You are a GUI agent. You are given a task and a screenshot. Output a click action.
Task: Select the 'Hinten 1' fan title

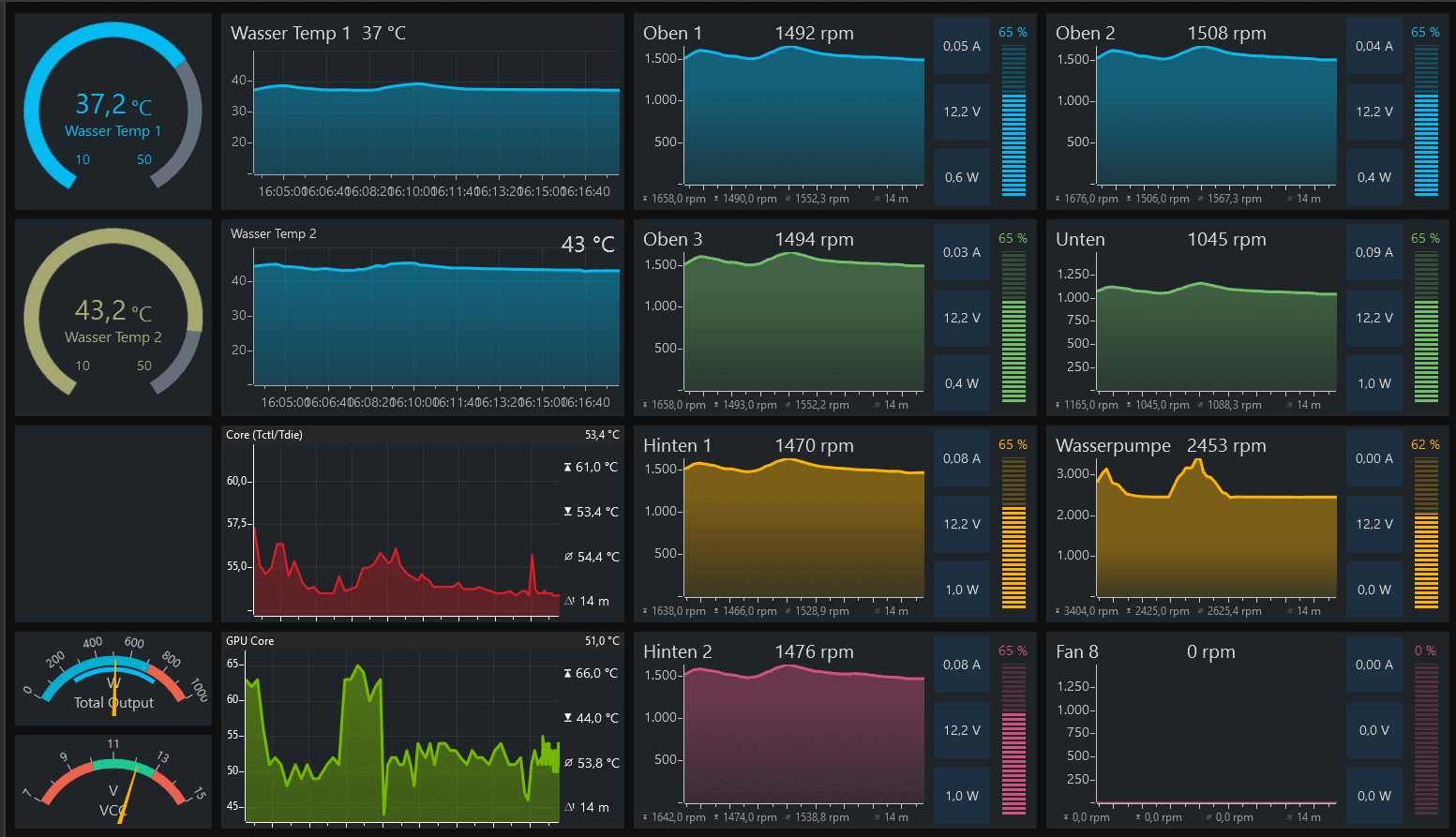click(x=677, y=445)
